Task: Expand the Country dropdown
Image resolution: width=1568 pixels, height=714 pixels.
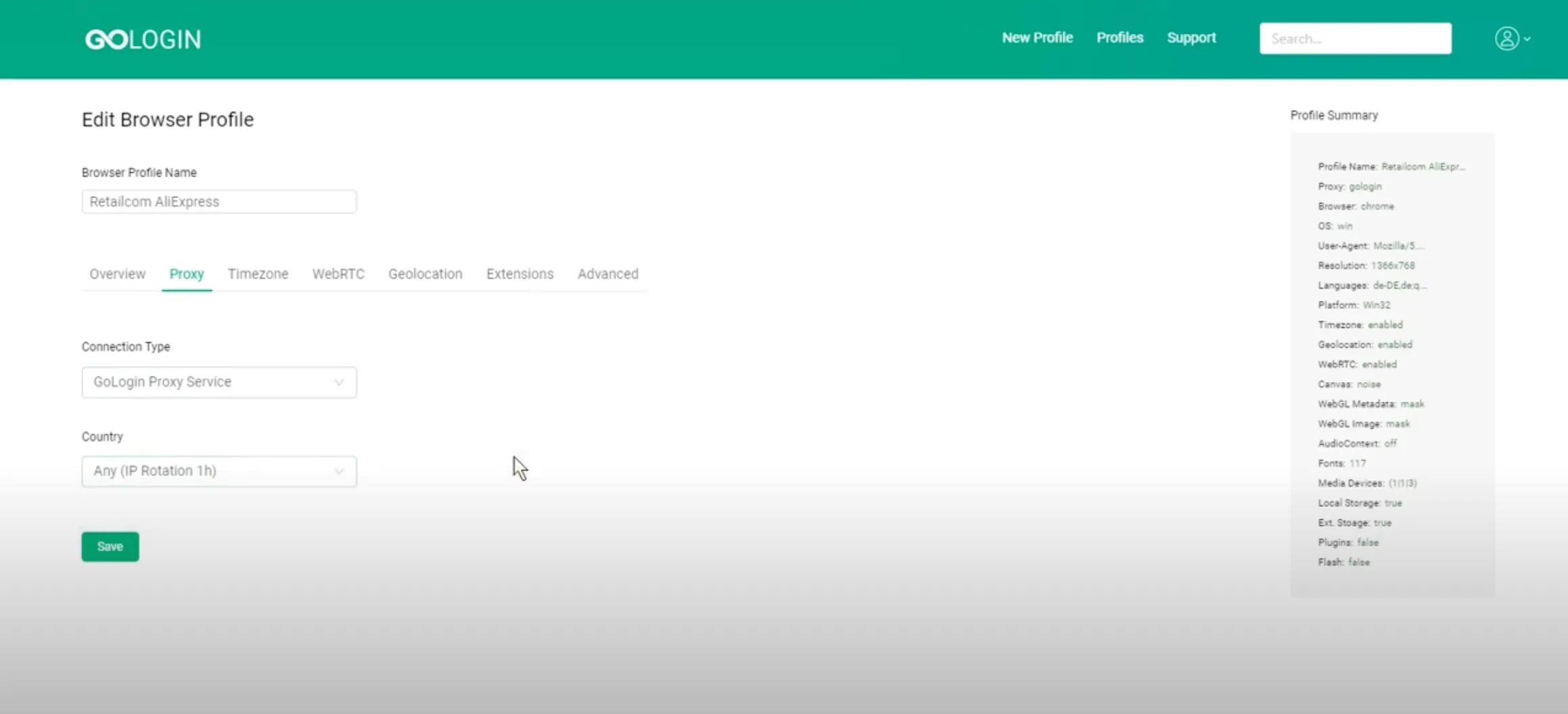Action: point(219,471)
